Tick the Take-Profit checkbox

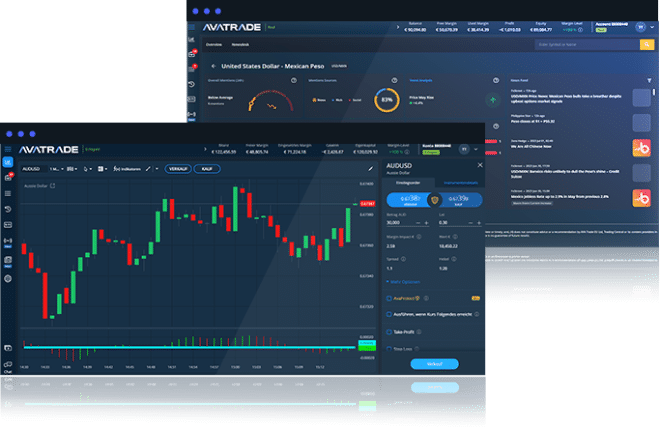388,331
